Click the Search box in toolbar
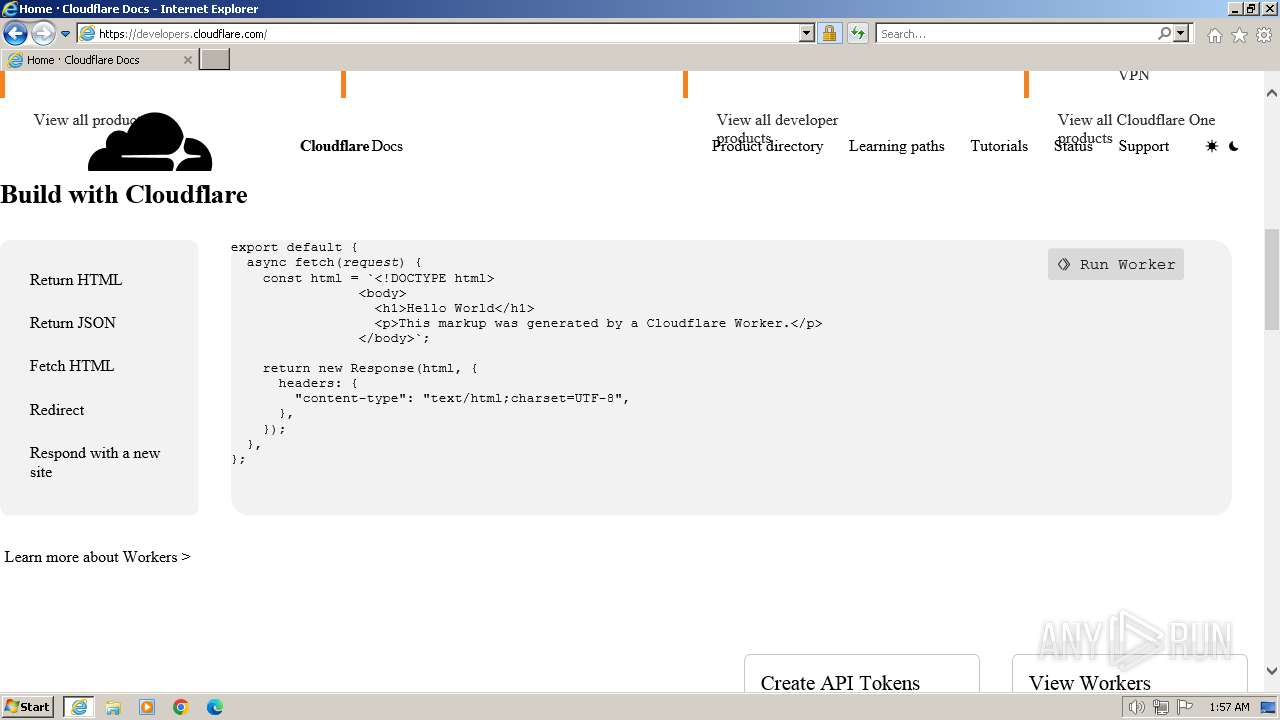The width and height of the screenshot is (1280, 720). 1016,34
